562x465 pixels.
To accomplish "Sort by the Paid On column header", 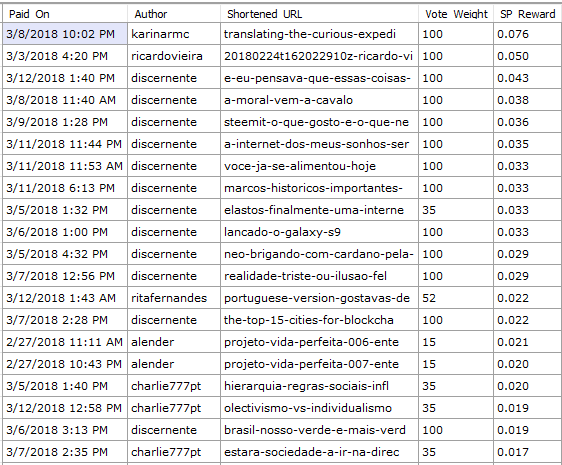I will 65,14.
